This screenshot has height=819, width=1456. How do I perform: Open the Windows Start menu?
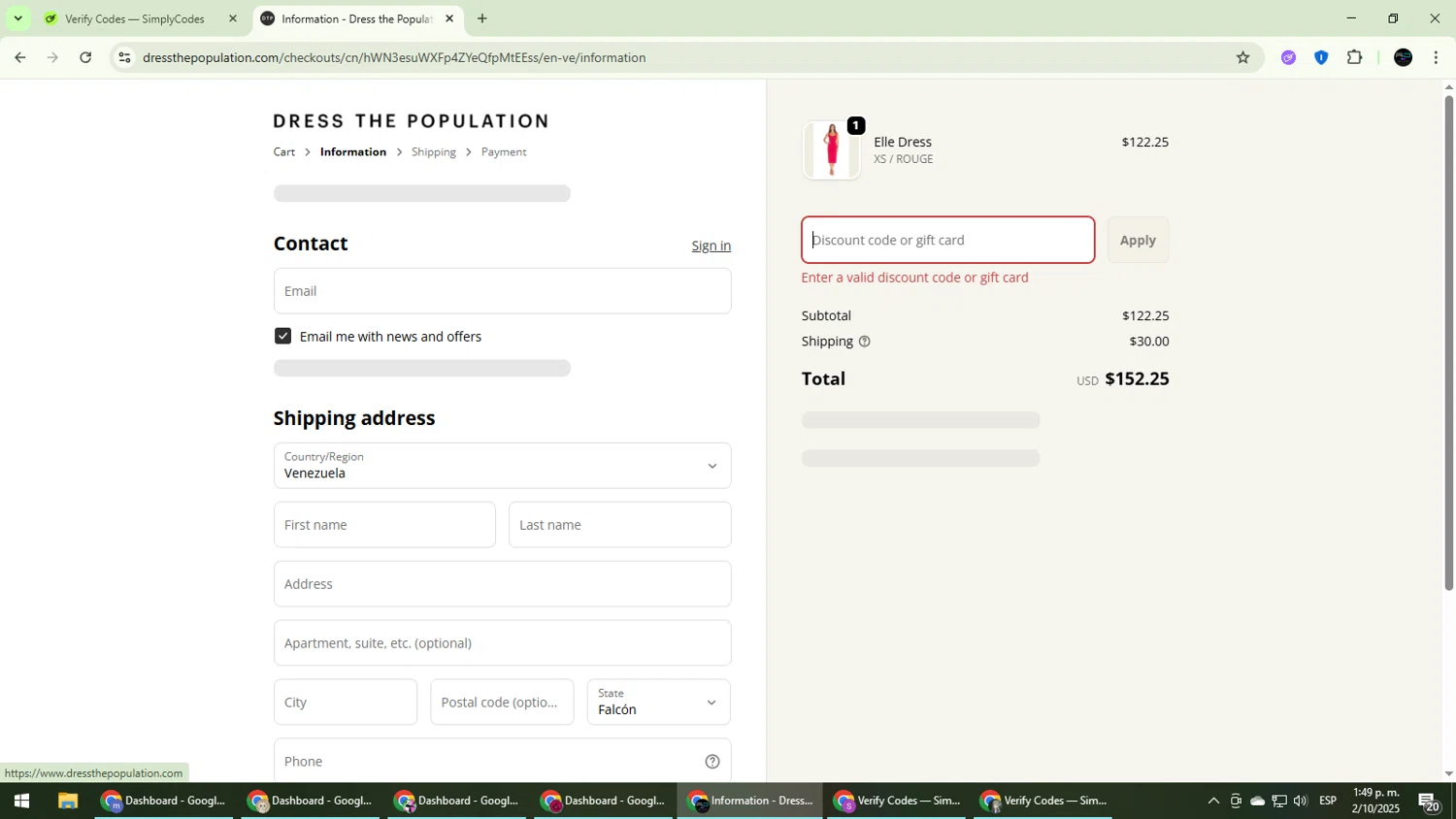point(21,802)
